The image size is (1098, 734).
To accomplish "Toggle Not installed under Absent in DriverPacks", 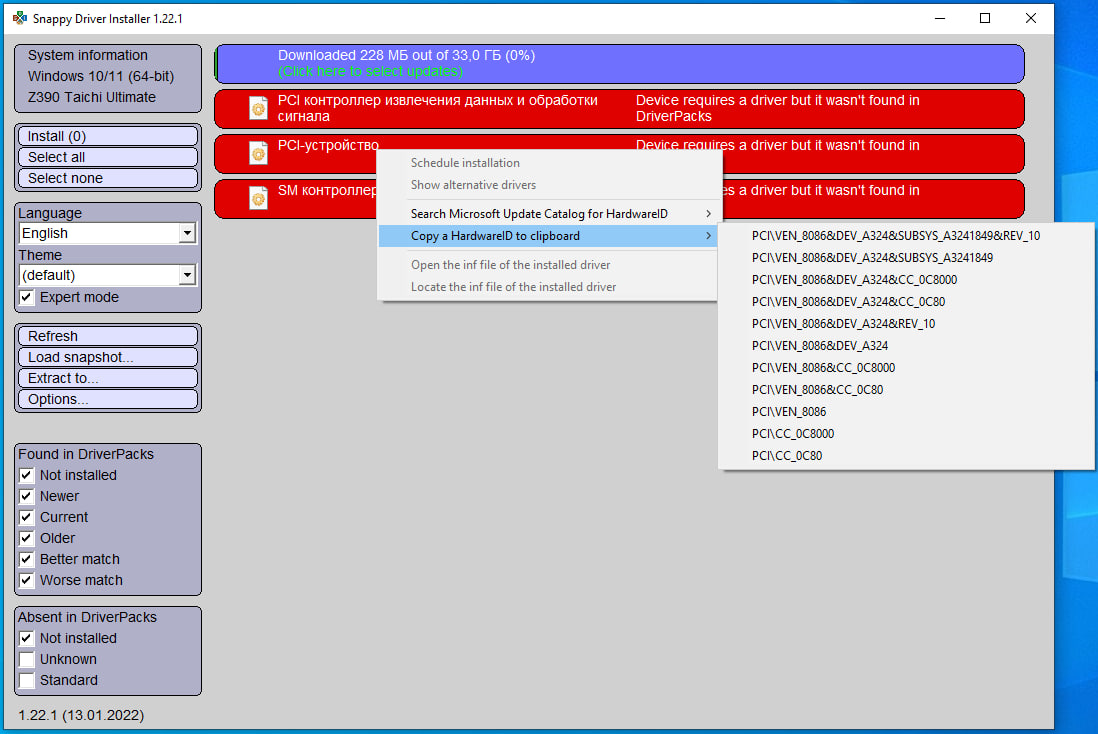I will [x=27, y=638].
